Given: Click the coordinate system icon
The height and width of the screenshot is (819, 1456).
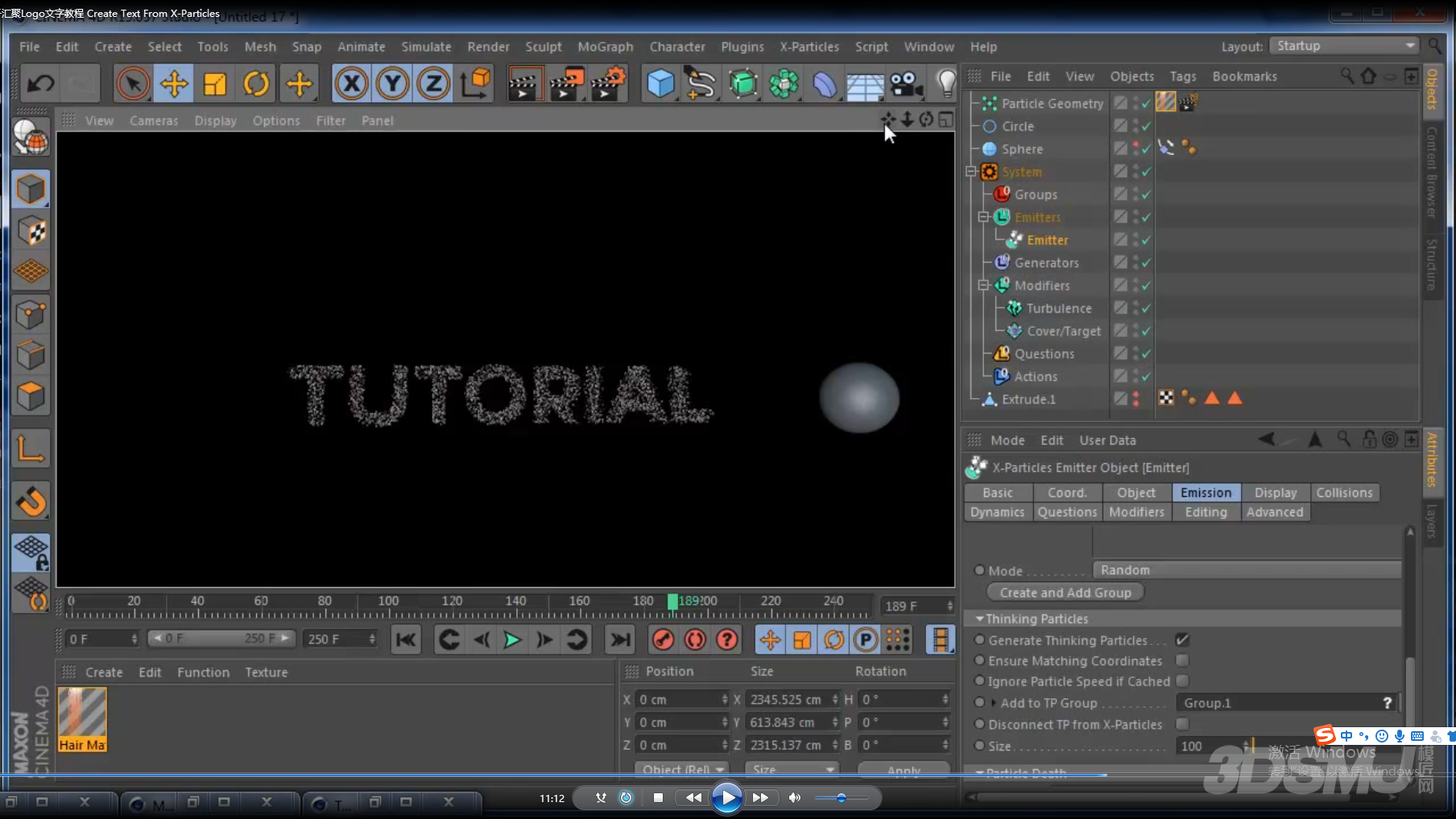Looking at the screenshot, I should (x=476, y=83).
